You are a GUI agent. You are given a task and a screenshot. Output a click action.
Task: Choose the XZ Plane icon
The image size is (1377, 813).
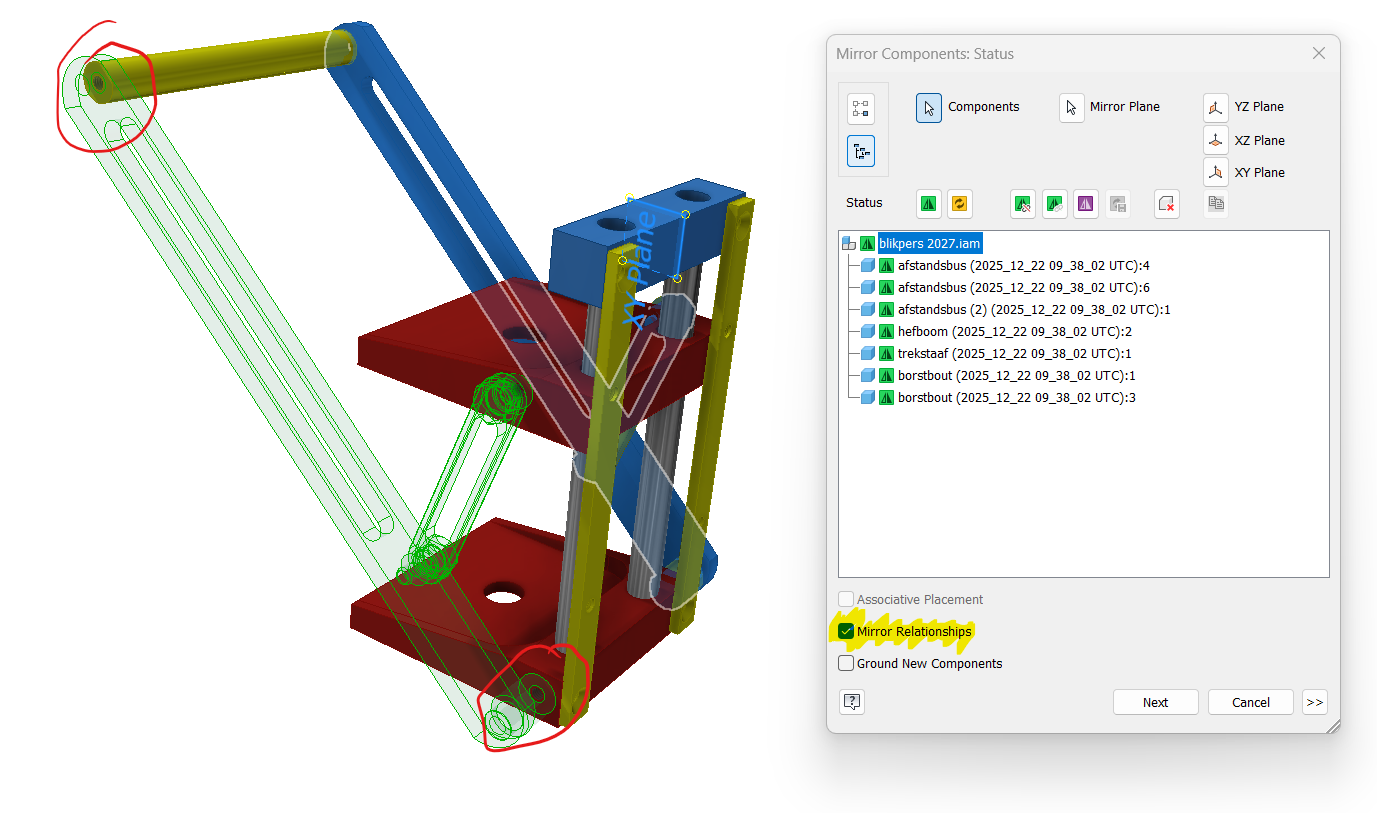[x=1216, y=140]
